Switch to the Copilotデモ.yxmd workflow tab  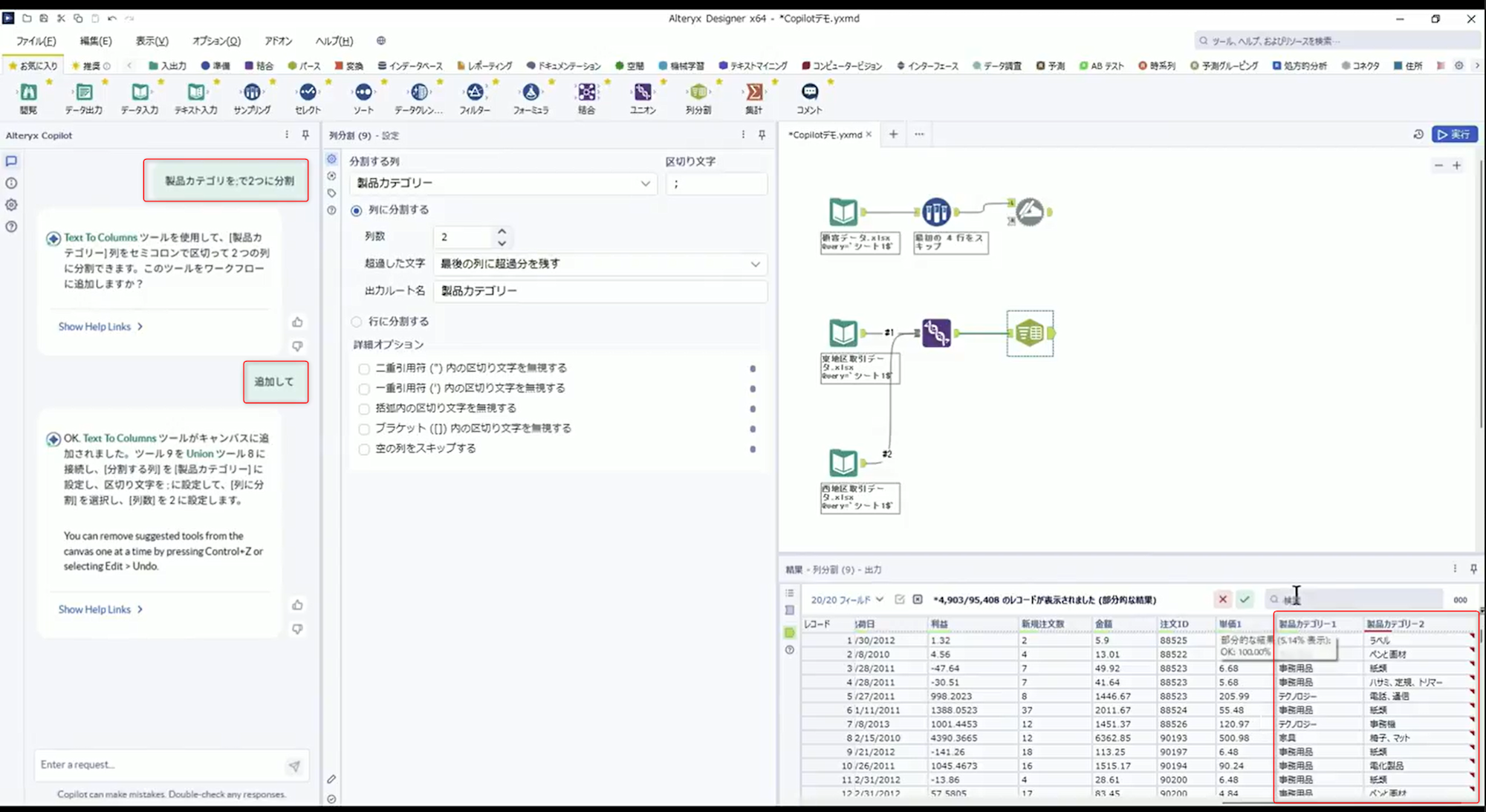click(x=825, y=134)
